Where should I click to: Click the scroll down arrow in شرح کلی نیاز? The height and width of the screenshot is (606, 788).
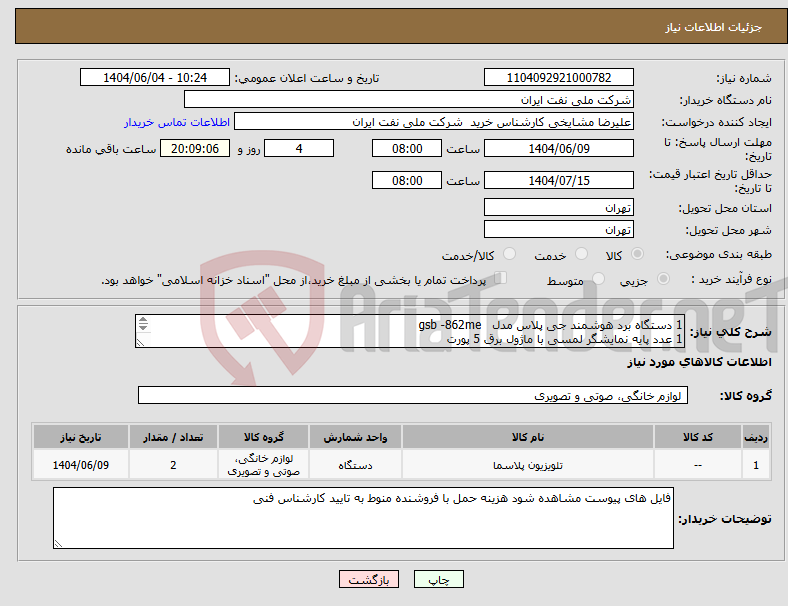[x=143, y=327]
